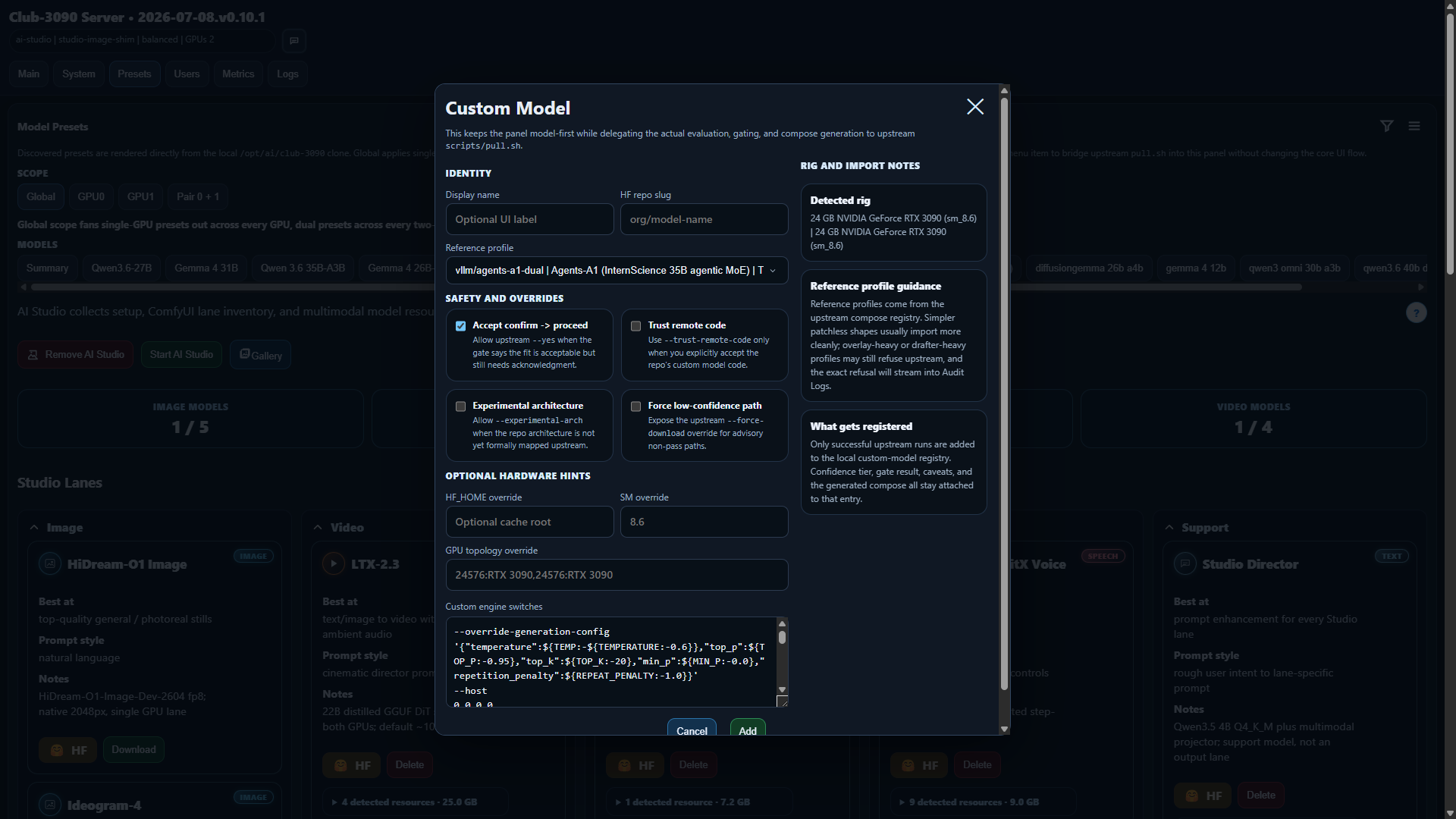Open the chat bubble icon near the title
The image size is (1456, 819).
pyautogui.click(x=294, y=40)
